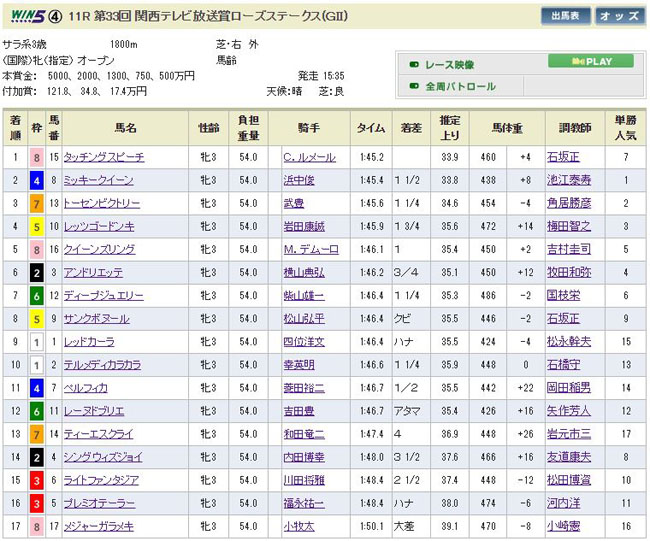Open the オッズ odds tab
Screen dimensions: 650x541
point(619,17)
